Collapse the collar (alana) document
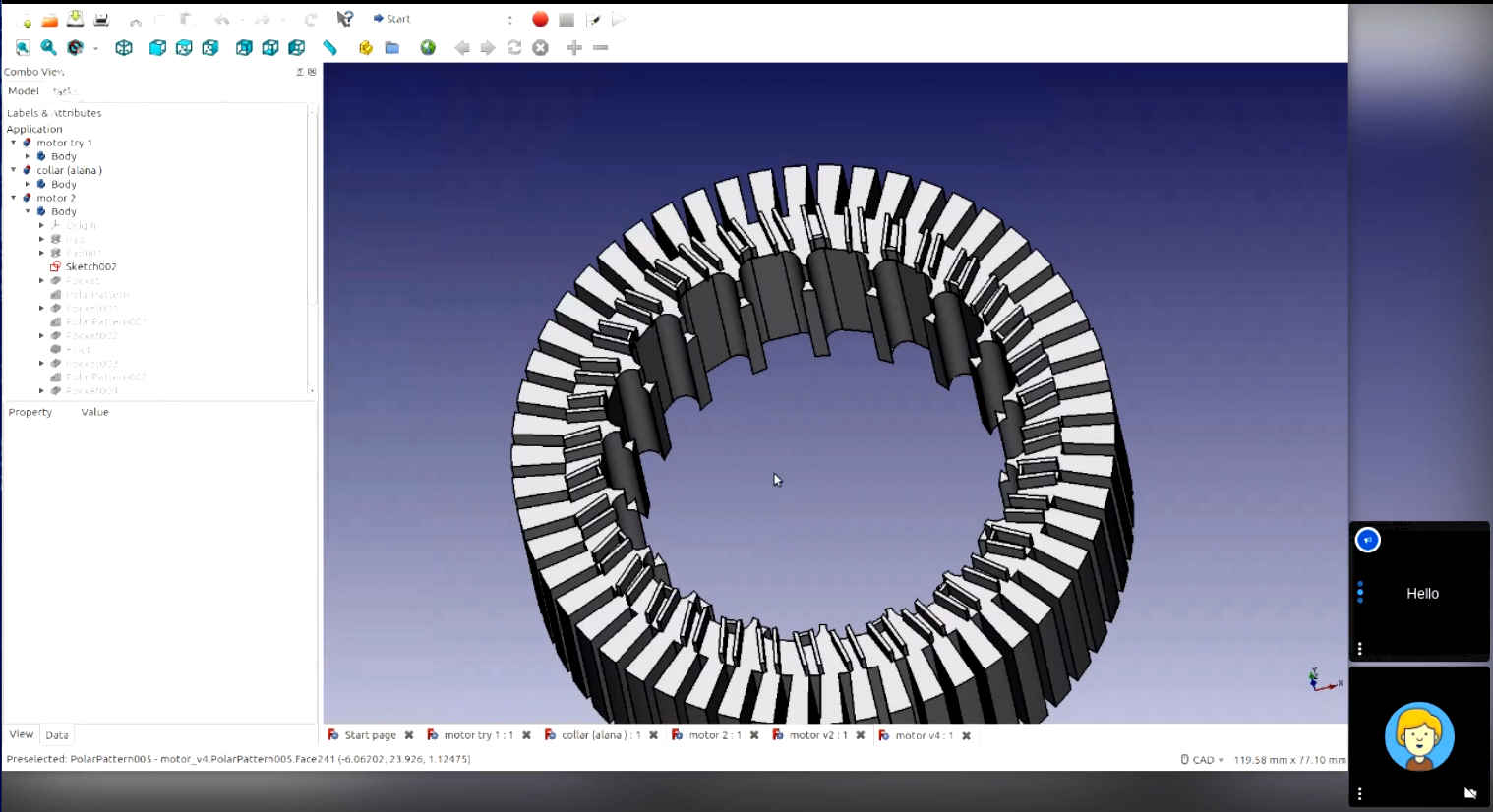The width and height of the screenshot is (1493, 812). coord(14,170)
